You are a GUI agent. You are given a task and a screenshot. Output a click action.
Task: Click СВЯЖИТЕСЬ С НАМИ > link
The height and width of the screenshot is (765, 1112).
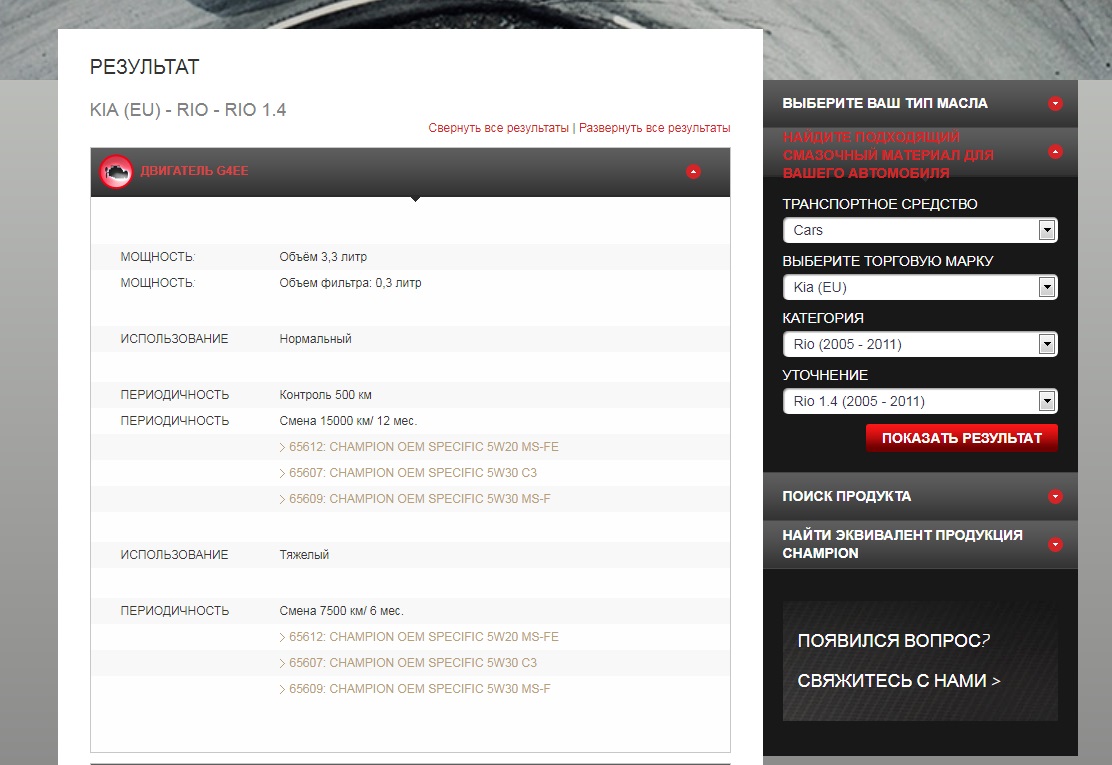(x=899, y=681)
